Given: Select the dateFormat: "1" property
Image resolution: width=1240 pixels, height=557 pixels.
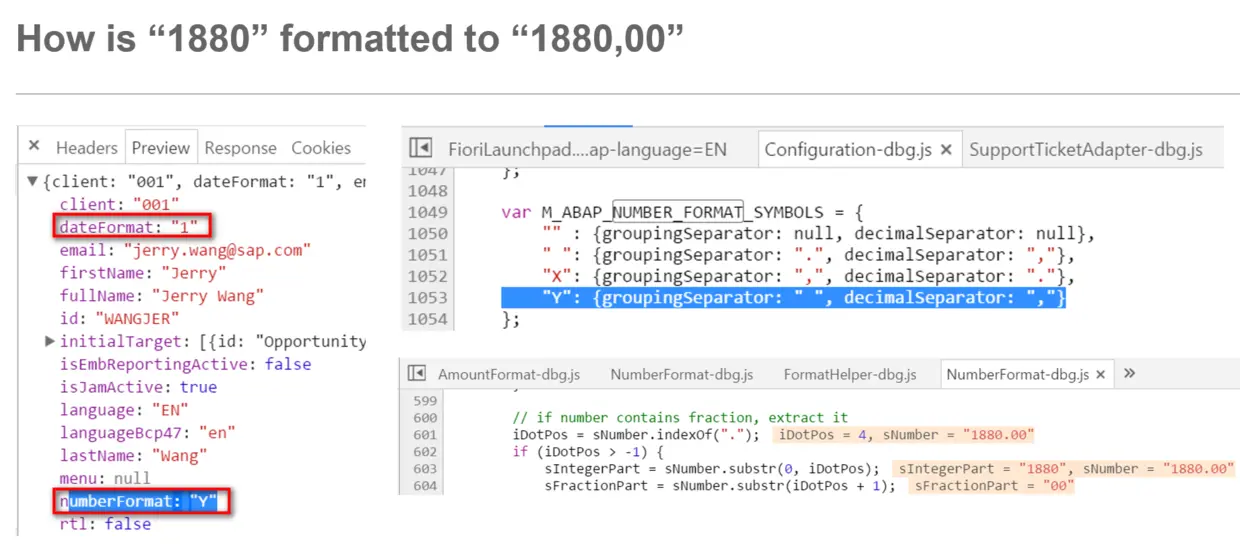Looking at the screenshot, I should (131, 227).
